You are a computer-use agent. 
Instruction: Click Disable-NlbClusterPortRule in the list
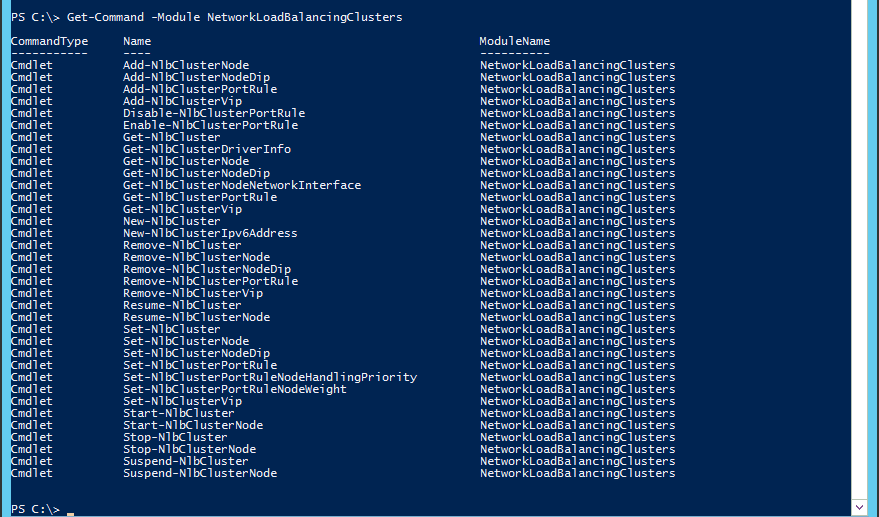pos(214,113)
